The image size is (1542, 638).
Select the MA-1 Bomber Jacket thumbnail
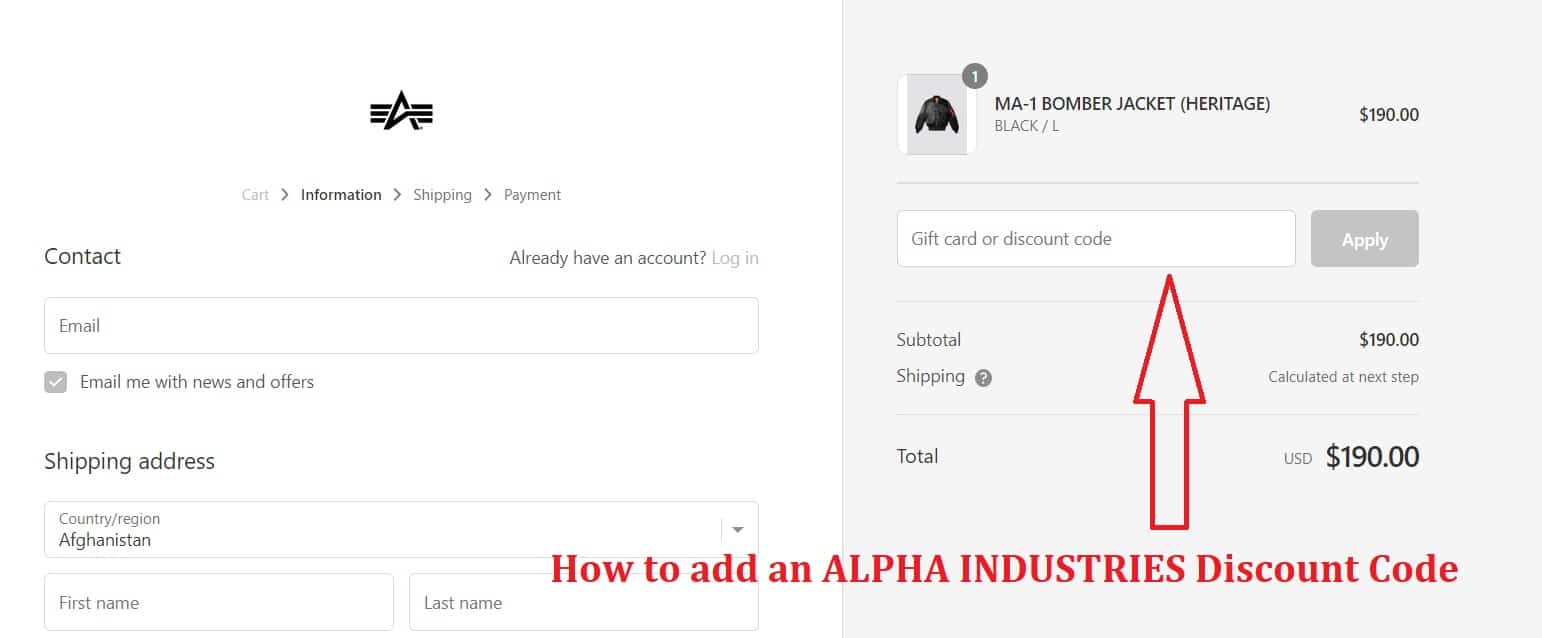(x=938, y=113)
